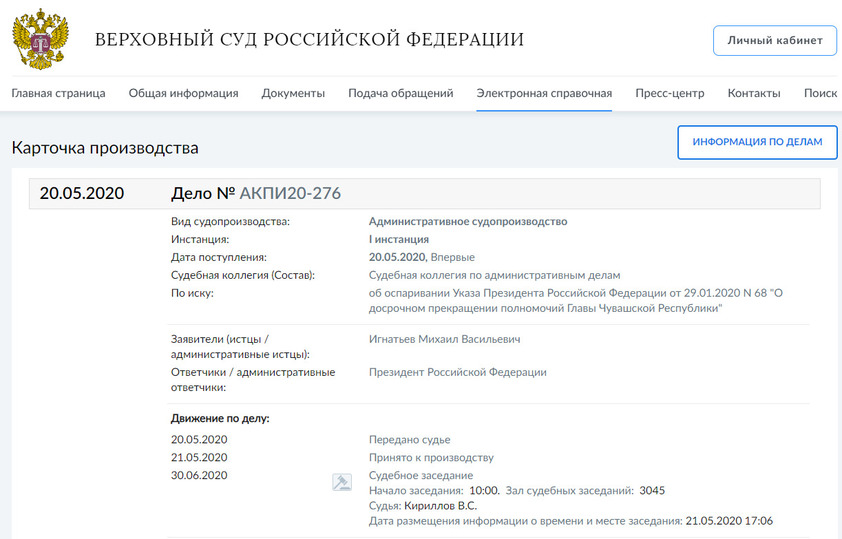Click the Принято к производству entry
This screenshot has height=539, width=842.
click(x=431, y=458)
